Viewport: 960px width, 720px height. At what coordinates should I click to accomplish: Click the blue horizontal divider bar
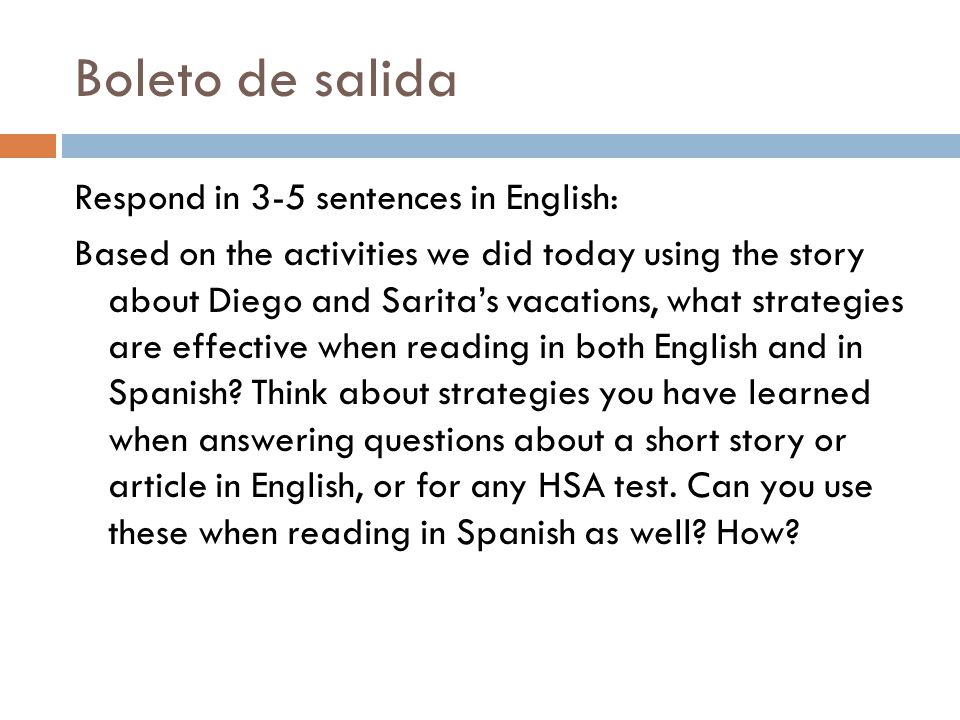[511, 146]
